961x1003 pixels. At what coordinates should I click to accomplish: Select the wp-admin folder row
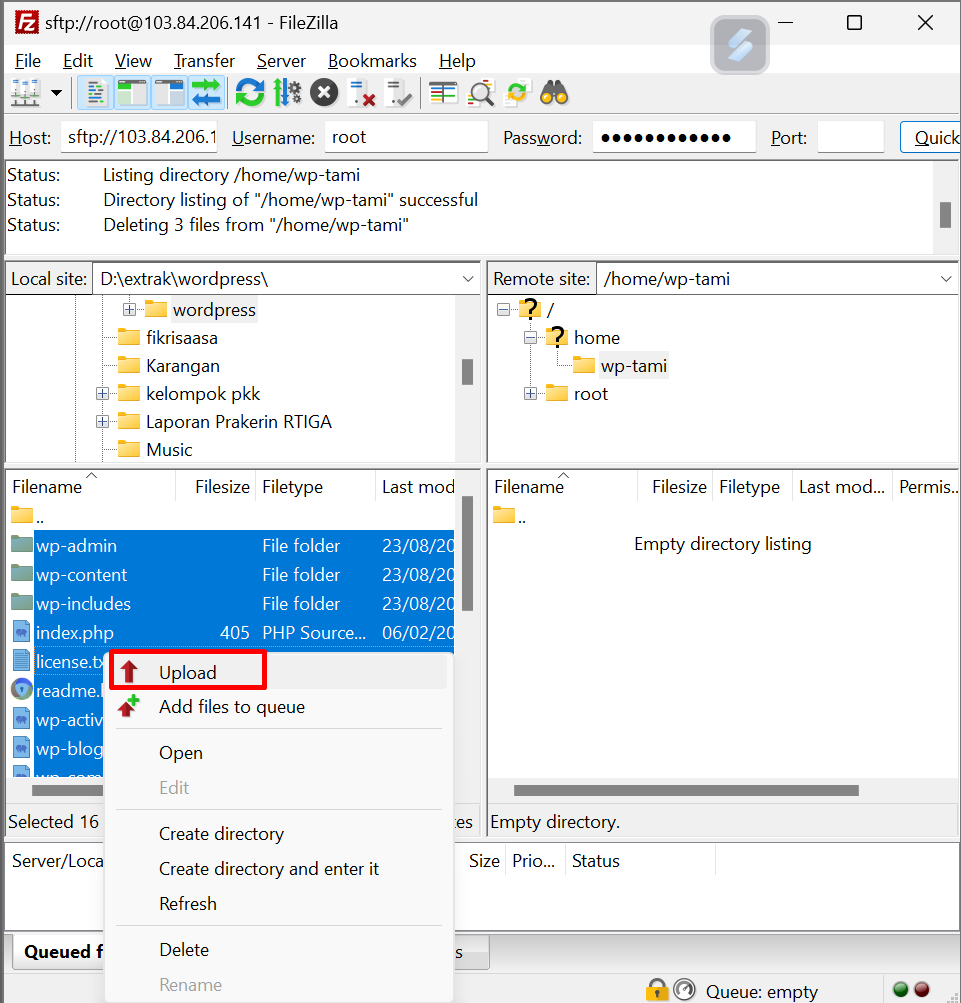232,546
